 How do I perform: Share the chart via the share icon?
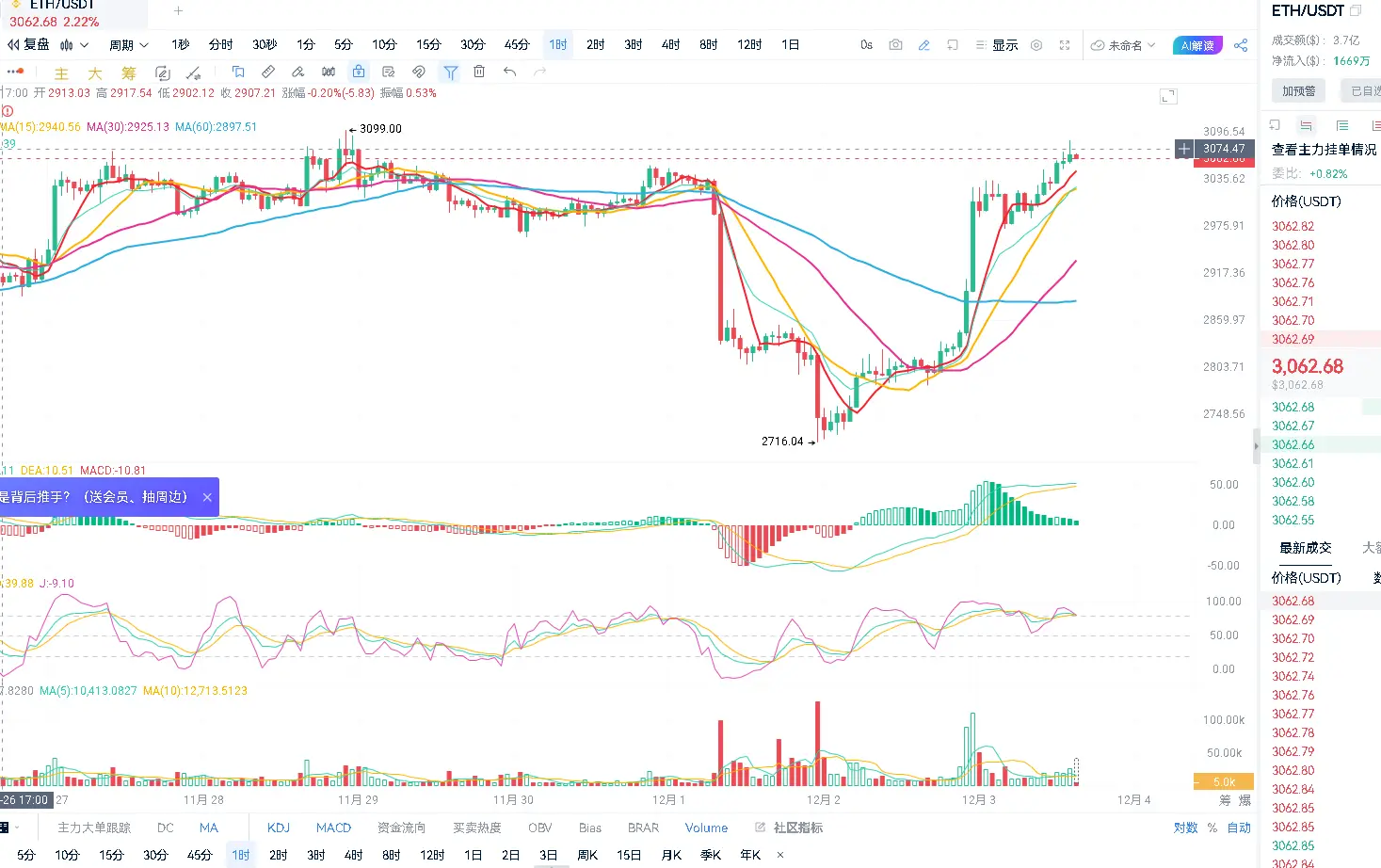pyautogui.click(x=1241, y=44)
